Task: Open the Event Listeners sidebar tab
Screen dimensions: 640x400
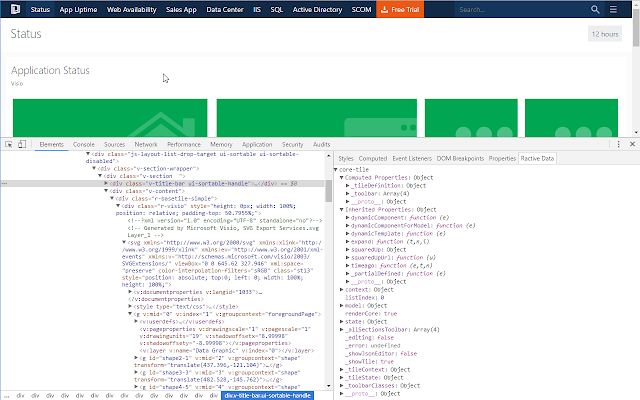Action: coord(412,158)
